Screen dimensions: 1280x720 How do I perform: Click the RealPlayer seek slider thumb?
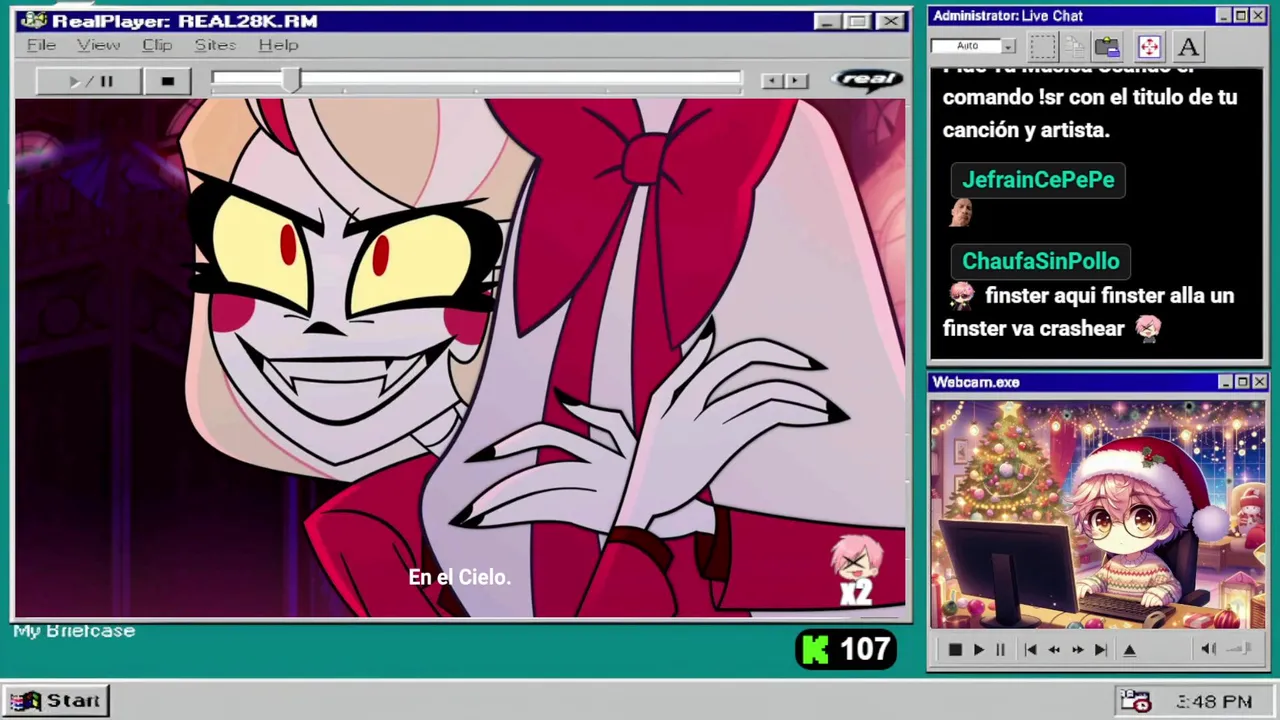tap(291, 81)
